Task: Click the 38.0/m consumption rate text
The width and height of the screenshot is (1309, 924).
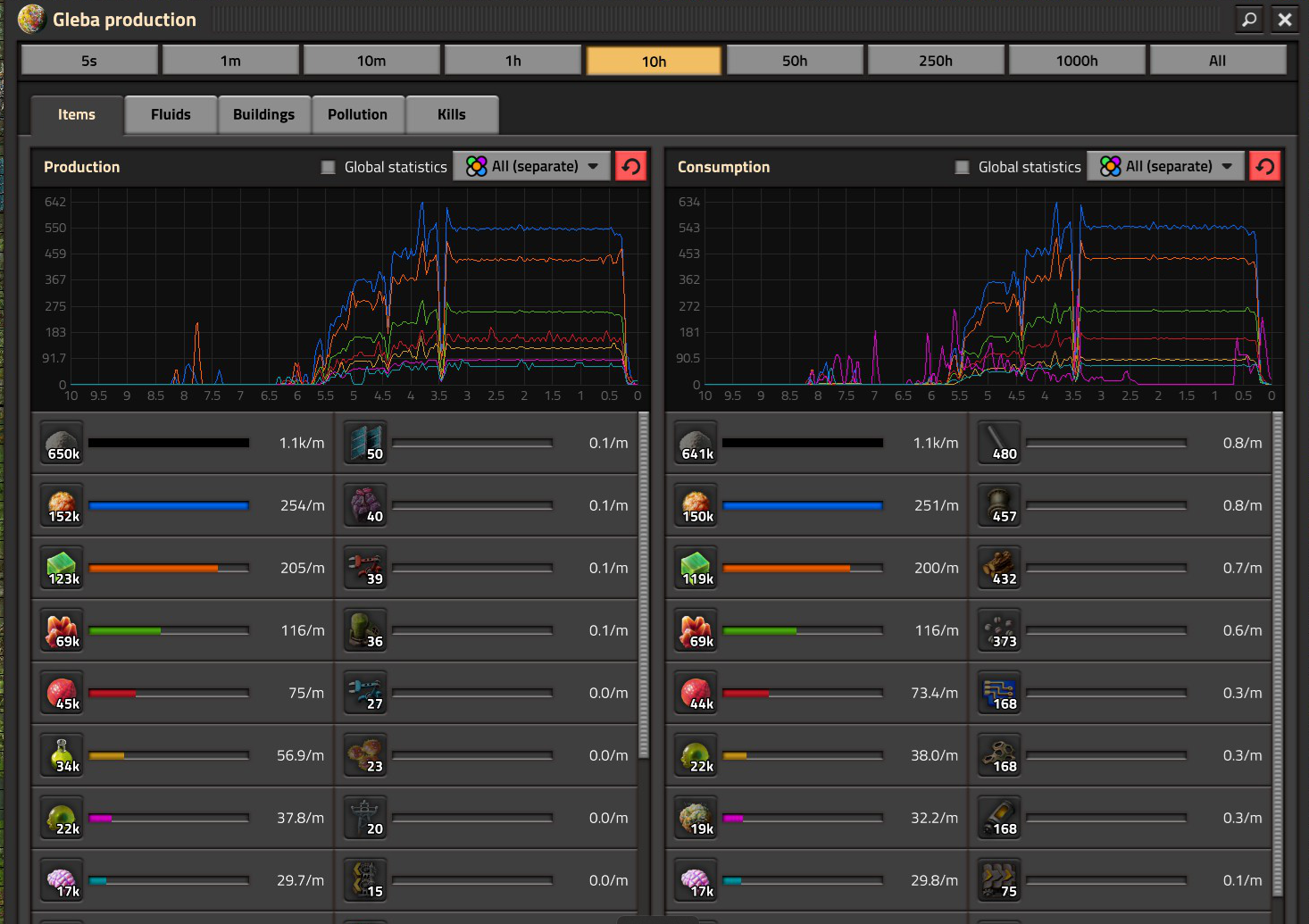Action: [x=934, y=755]
